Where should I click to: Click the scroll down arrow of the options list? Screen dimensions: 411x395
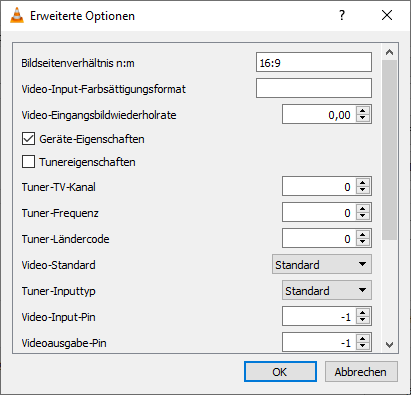[x=389, y=344]
